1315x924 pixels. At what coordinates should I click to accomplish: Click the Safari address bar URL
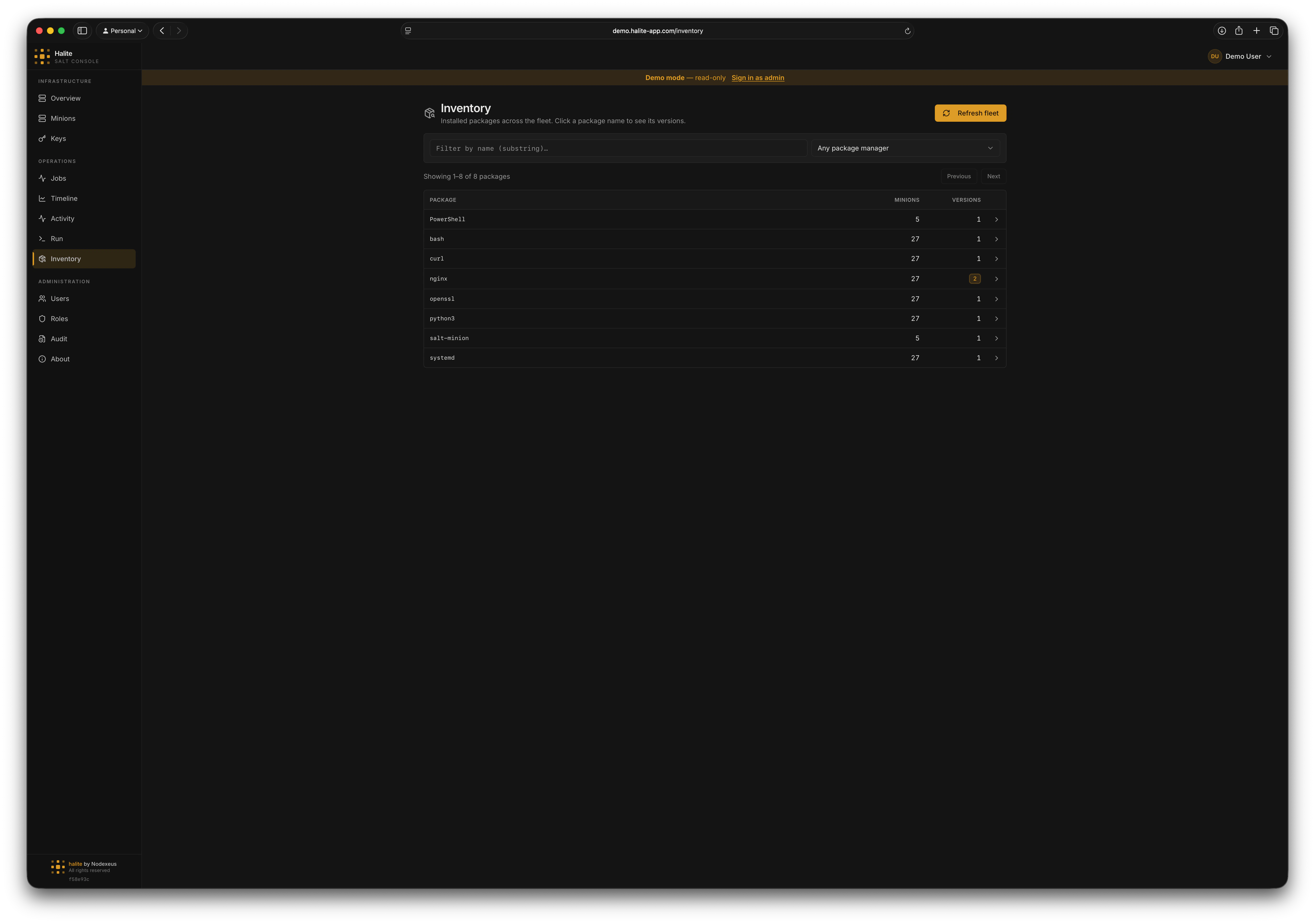pyautogui.click(x=657, y=31)
